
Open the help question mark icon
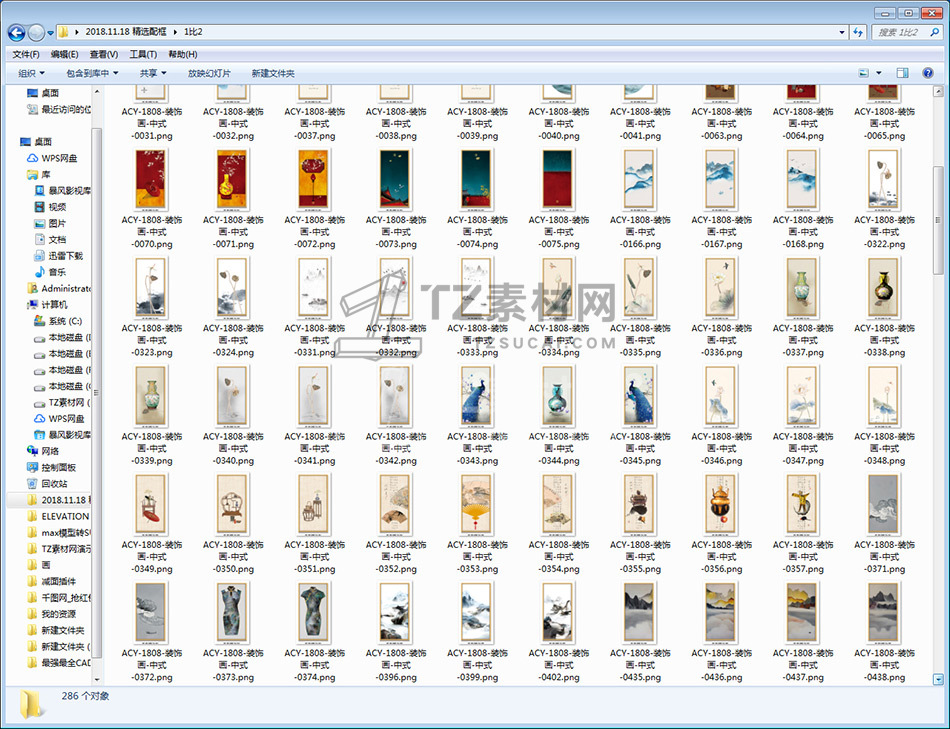coord(928,73)
